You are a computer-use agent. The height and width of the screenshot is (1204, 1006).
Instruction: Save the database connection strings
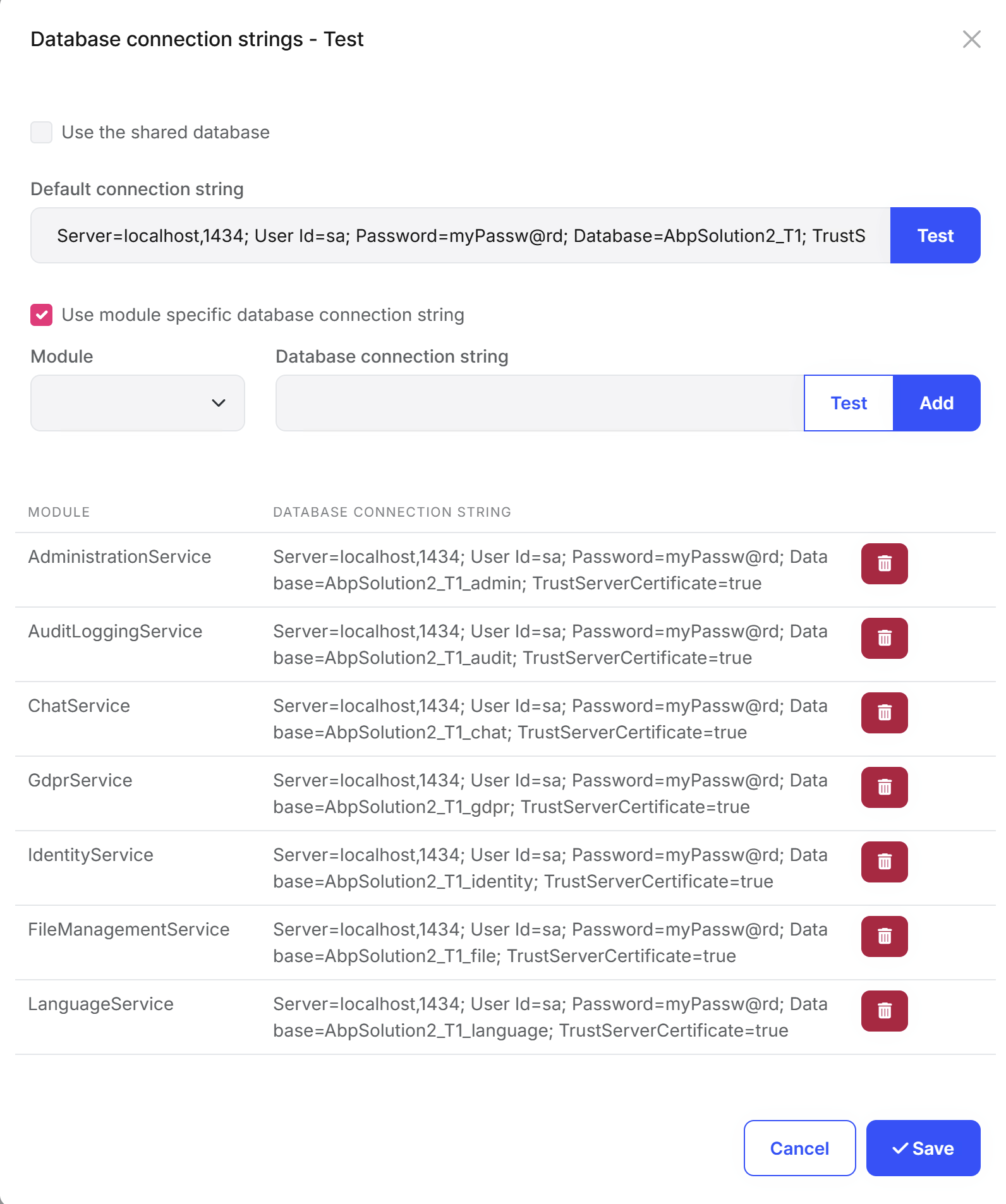click(x=923, y=1148)
